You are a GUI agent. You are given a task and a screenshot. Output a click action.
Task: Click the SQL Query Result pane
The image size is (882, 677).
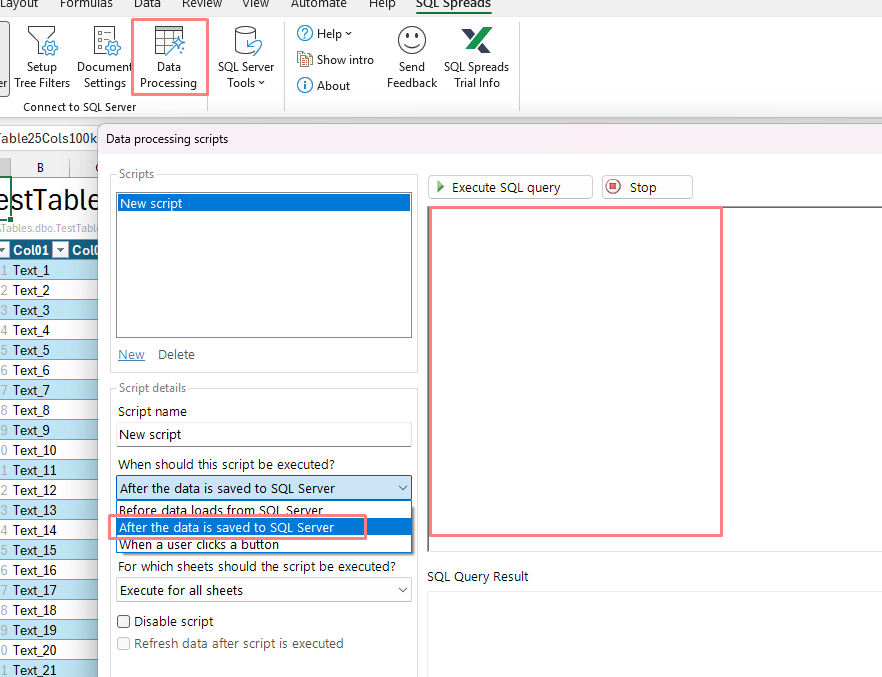point(655,634)
